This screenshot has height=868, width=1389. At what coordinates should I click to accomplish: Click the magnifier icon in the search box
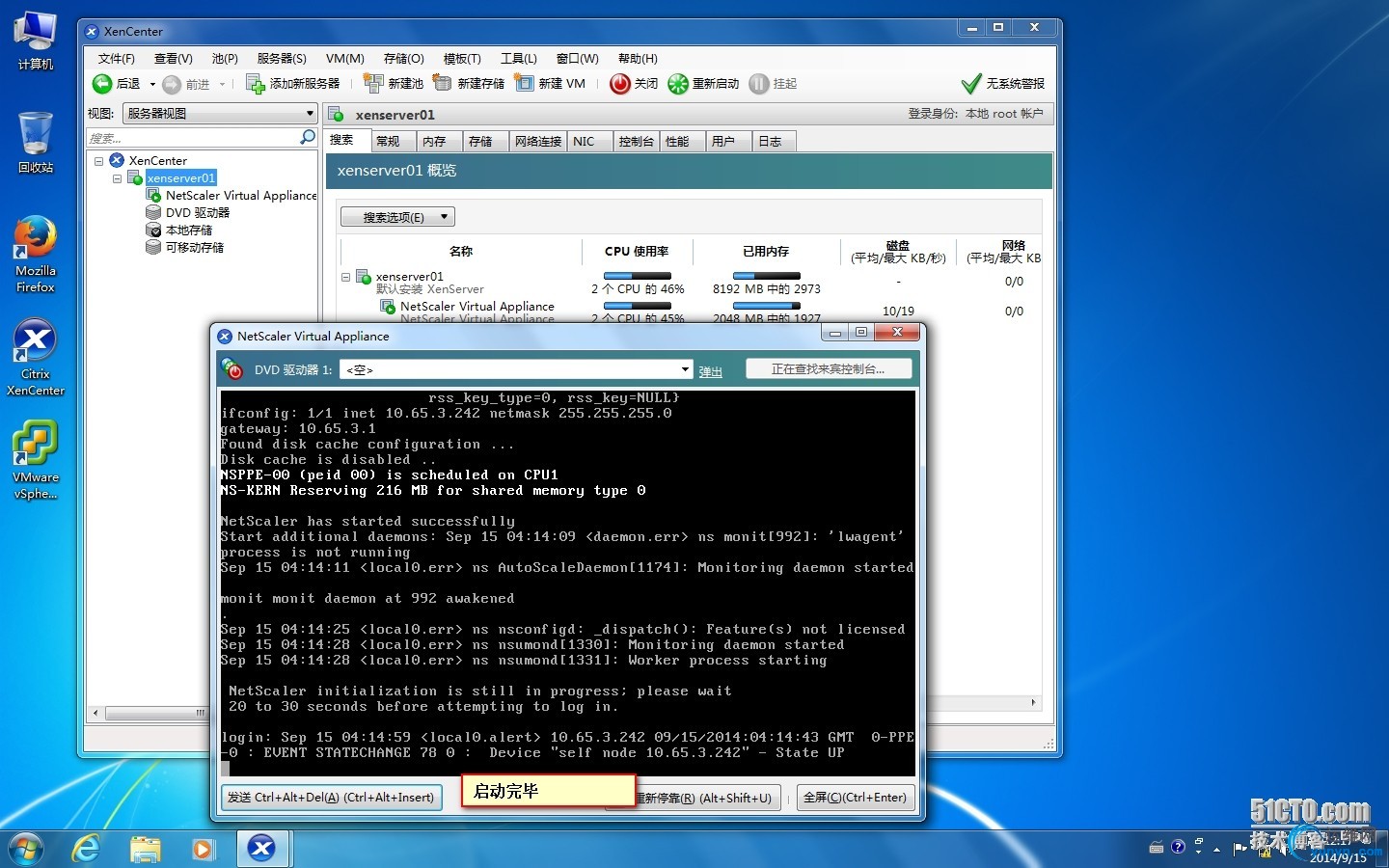(x=308, y=137)
